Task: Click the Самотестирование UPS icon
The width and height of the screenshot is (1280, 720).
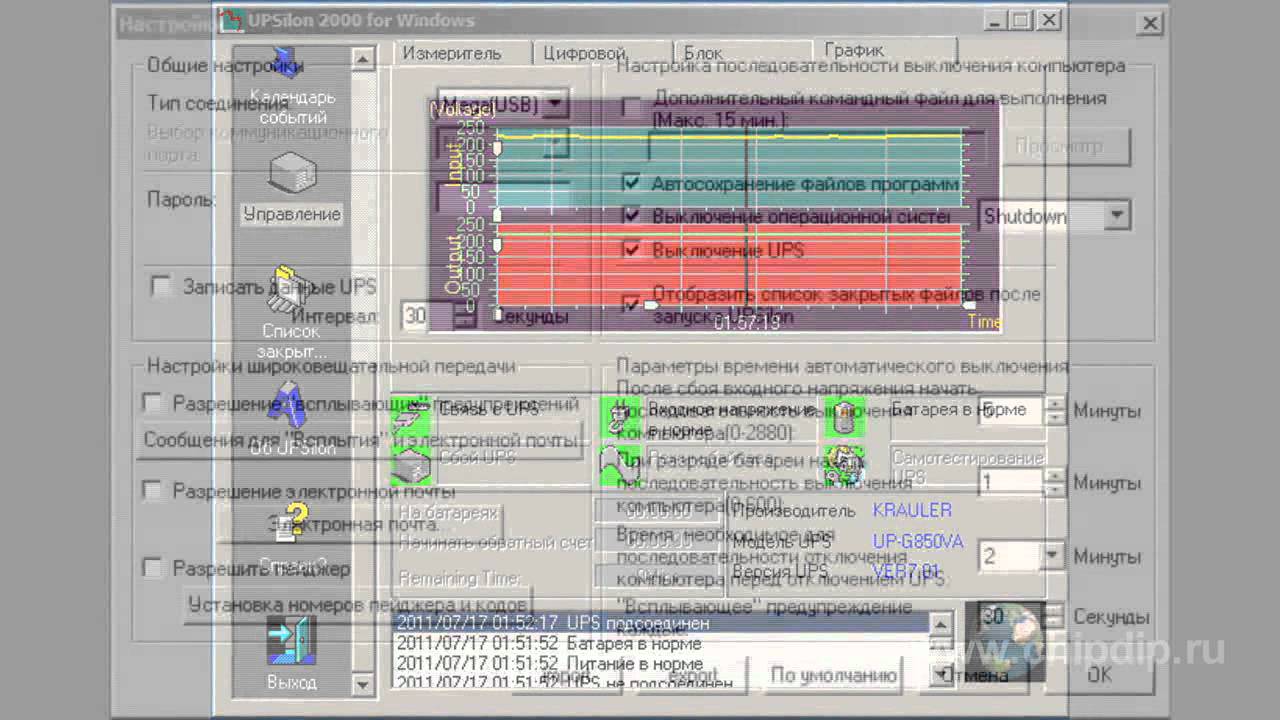Action: coord(844,465)
